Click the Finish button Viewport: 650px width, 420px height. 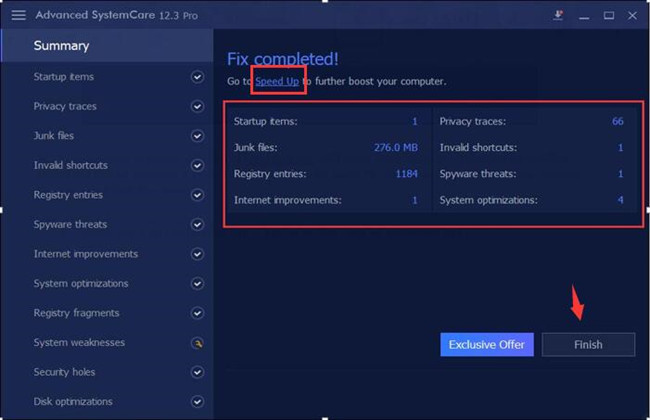(588, 345)
